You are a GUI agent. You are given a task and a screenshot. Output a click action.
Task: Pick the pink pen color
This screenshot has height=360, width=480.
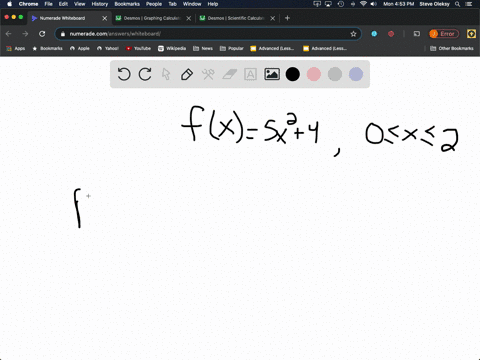[x=314, y=74]
